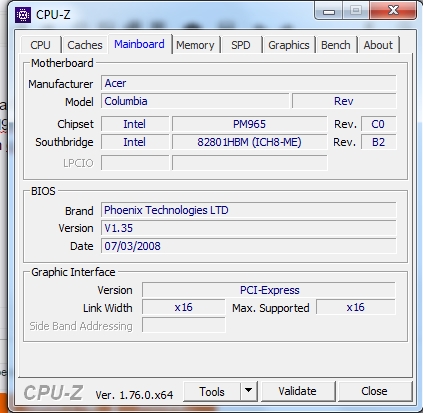
Task: Click the empty Side Band Addressing field
Action: coord(184,325)
